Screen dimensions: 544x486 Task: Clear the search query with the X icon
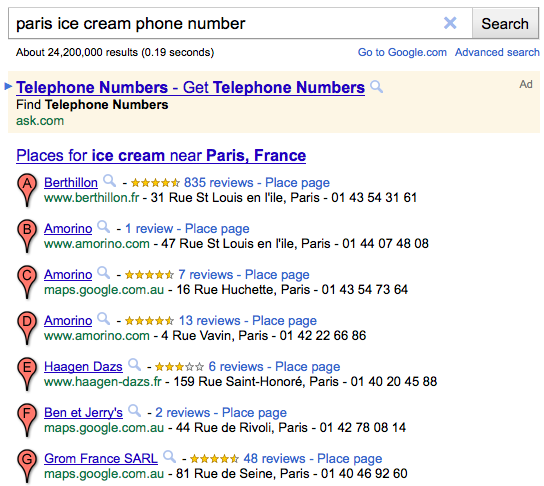[x=450, y=23]
